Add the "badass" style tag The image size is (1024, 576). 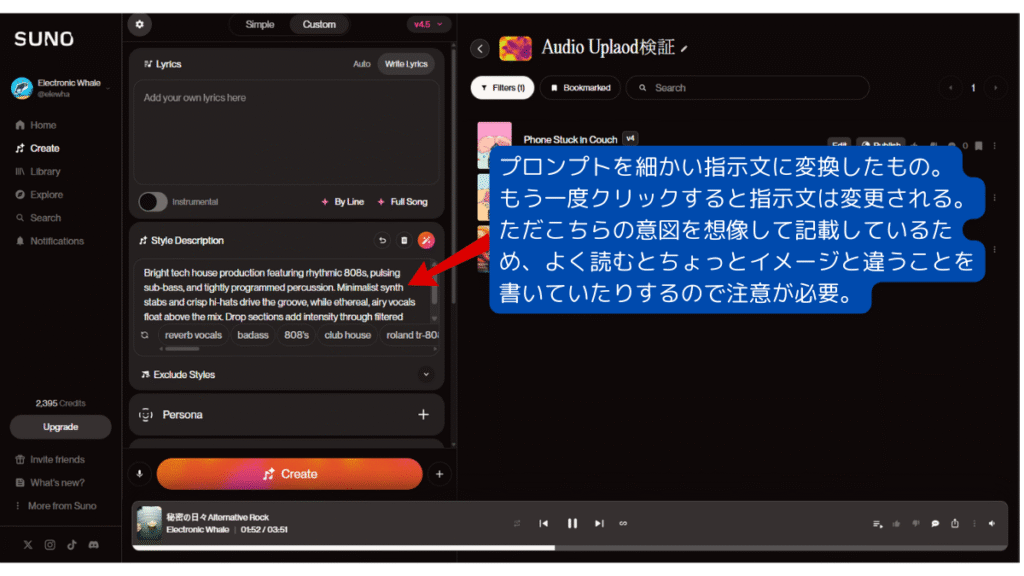pyautogui.click(x=253, y=335)
